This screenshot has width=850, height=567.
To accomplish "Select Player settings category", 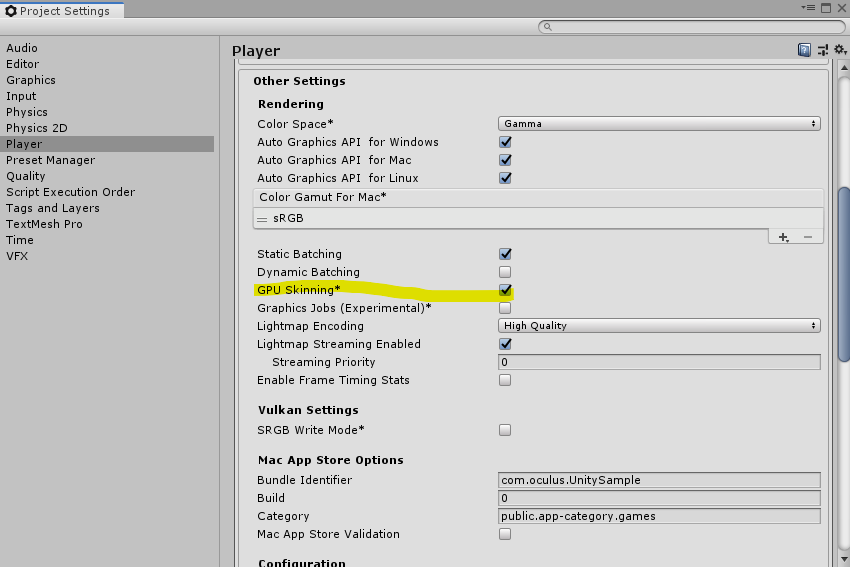I will 107,144.
